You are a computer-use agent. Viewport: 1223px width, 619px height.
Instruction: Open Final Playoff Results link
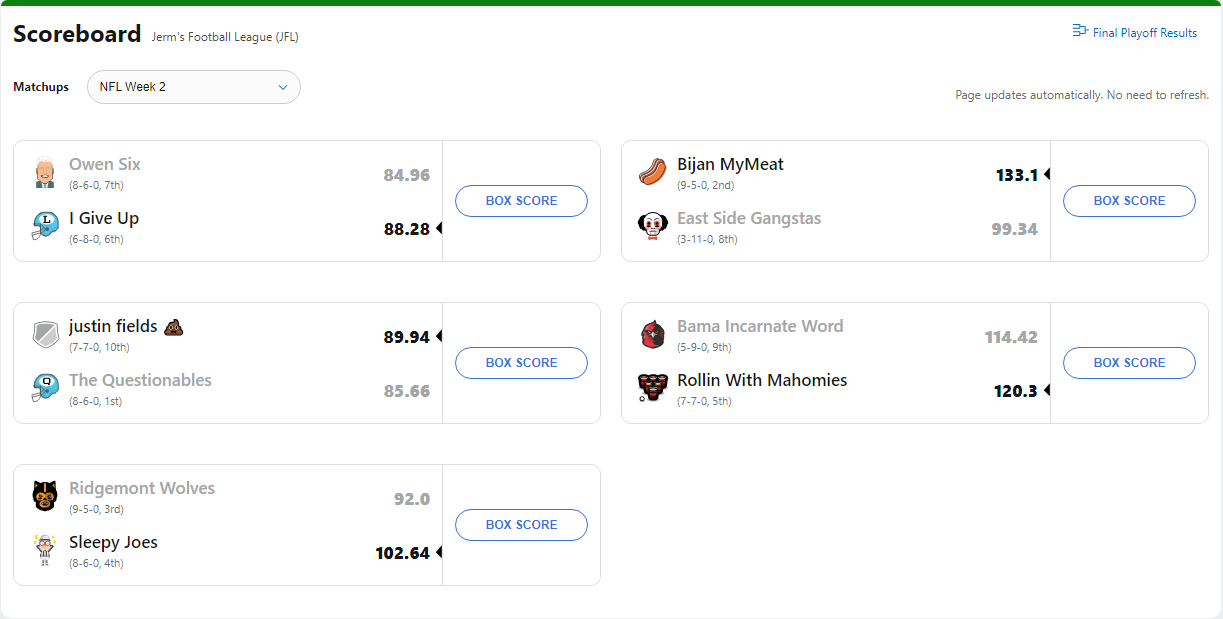tap(1134, 32)
